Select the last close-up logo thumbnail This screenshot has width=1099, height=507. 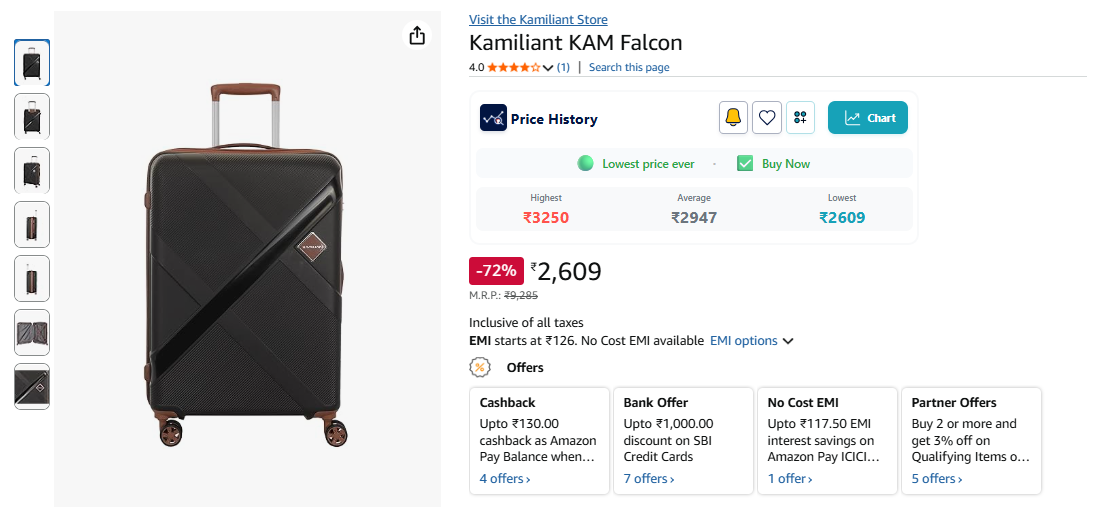pyautogui.click(x=32, y=386)
